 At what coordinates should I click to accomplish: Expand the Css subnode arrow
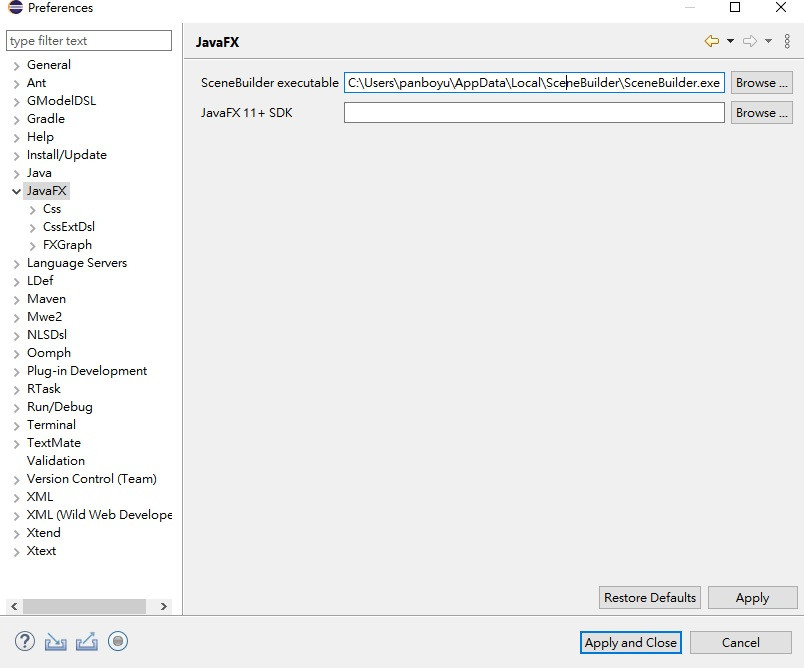[33, 210]
